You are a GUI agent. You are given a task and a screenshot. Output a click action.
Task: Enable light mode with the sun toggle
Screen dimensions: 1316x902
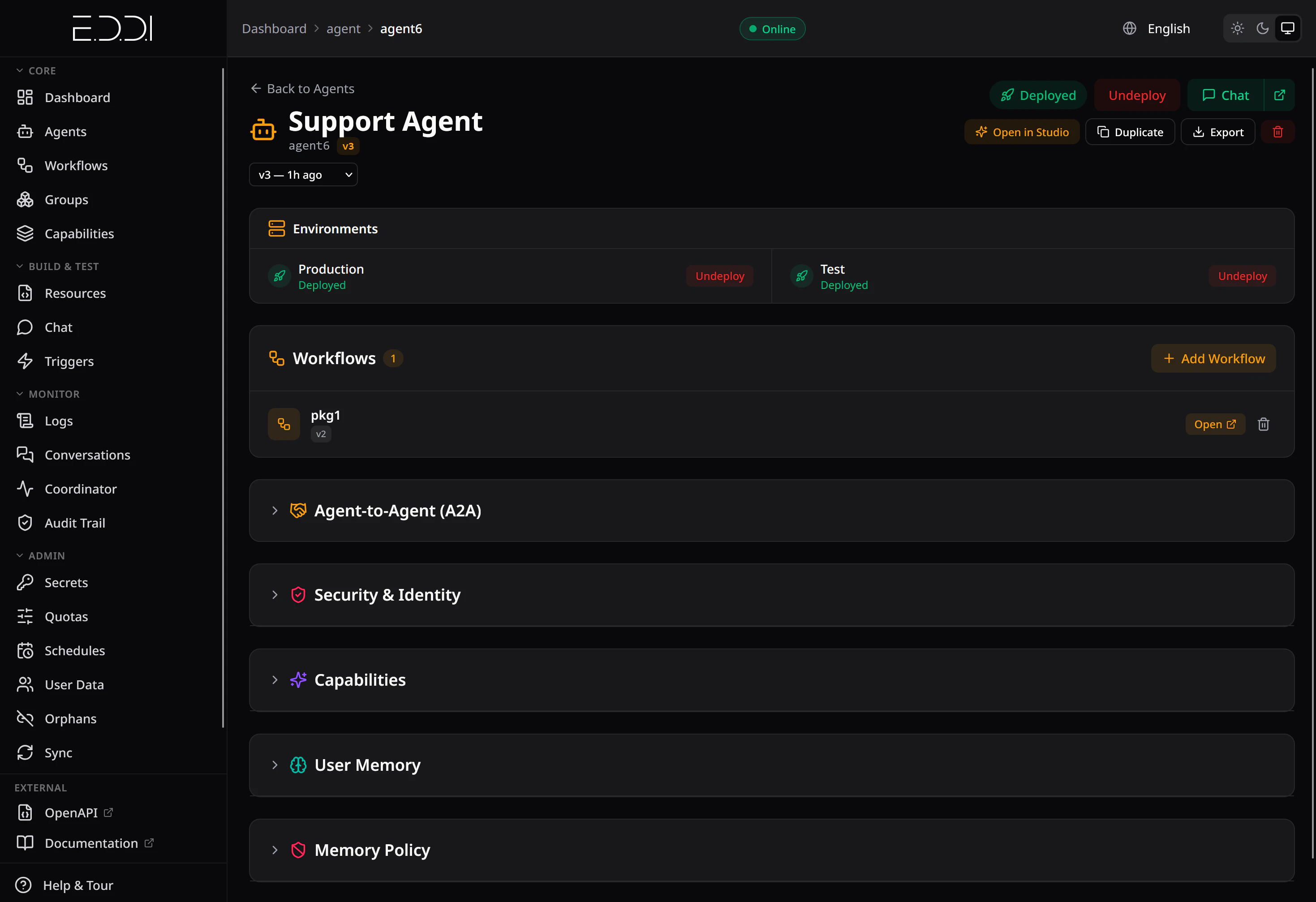point(1237,28)
